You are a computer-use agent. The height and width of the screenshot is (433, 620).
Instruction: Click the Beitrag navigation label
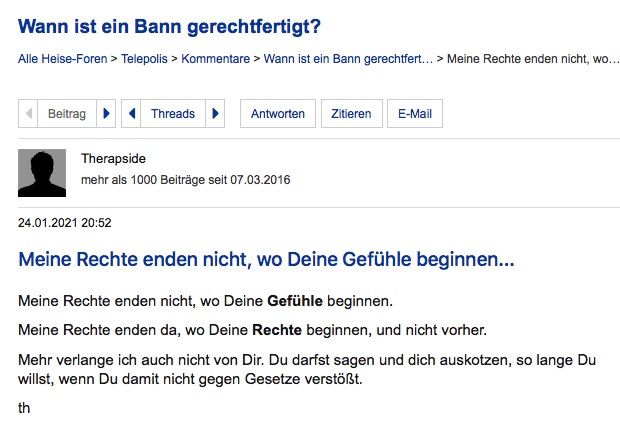67,114
